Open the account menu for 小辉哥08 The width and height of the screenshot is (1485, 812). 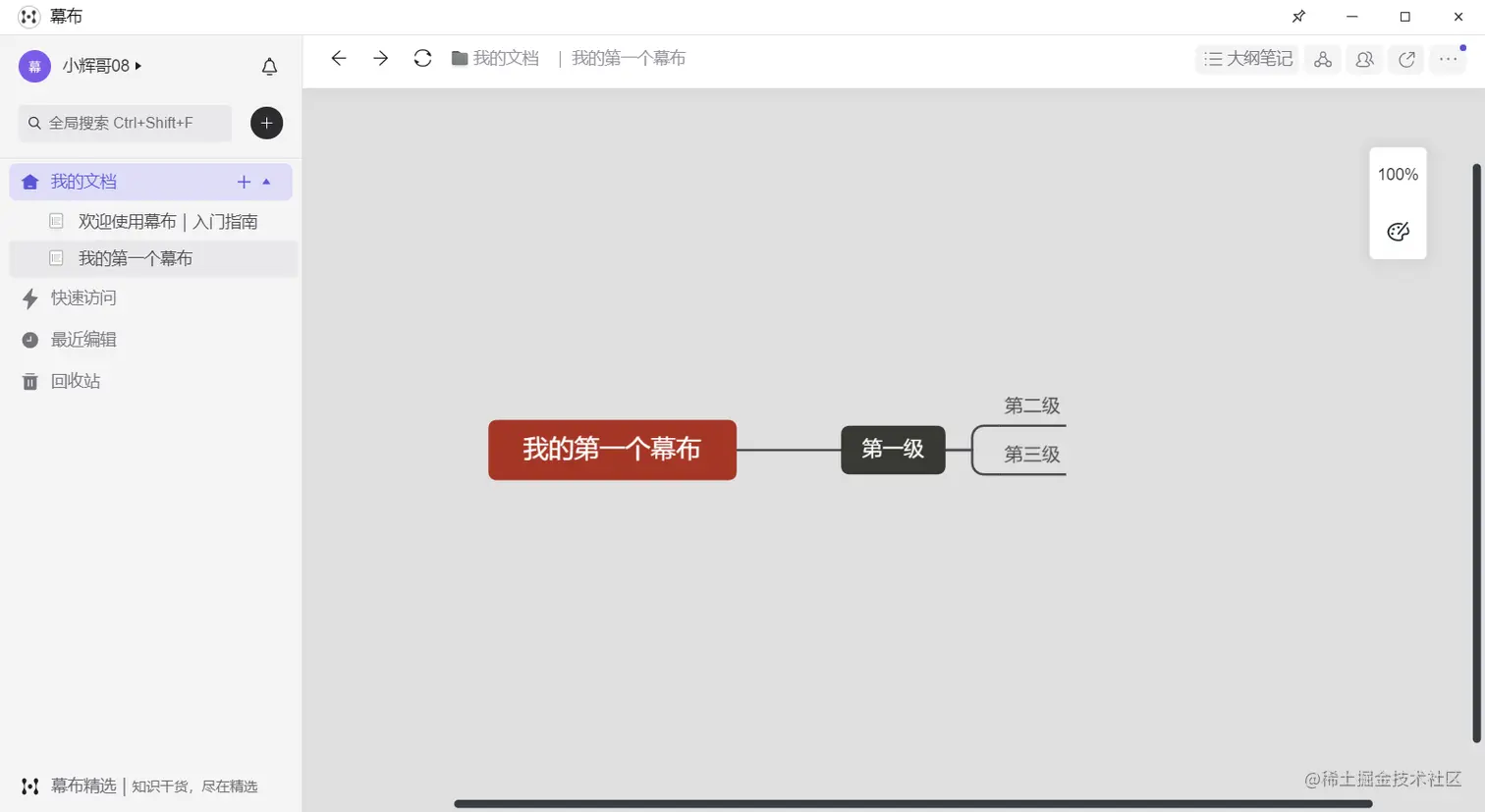93,66
